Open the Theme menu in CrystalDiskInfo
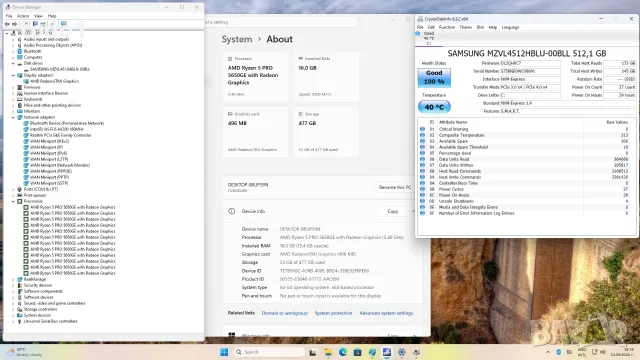The image size is (640, 360). coord(466,27)
